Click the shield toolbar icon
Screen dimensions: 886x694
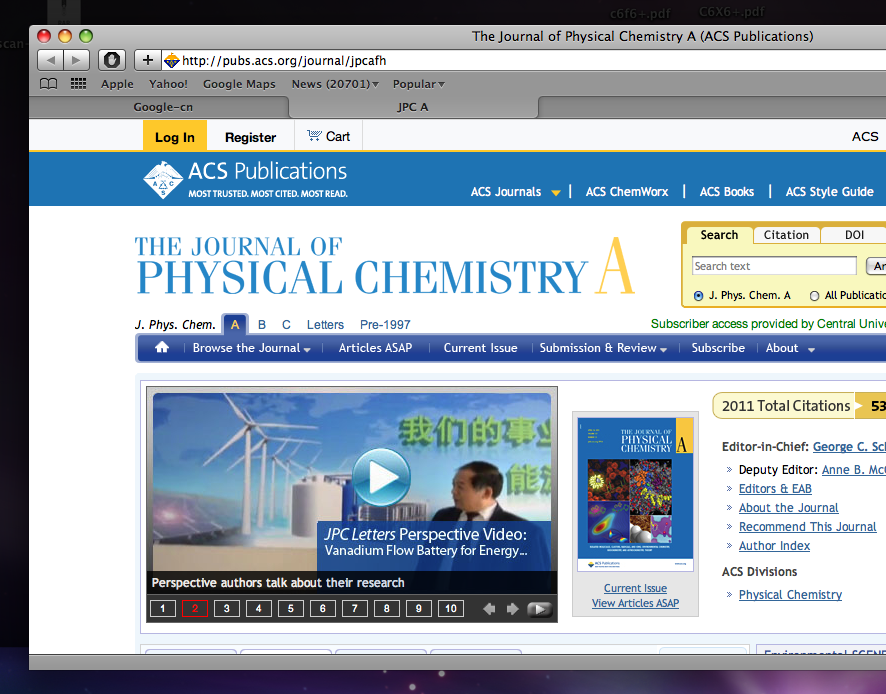112,60
